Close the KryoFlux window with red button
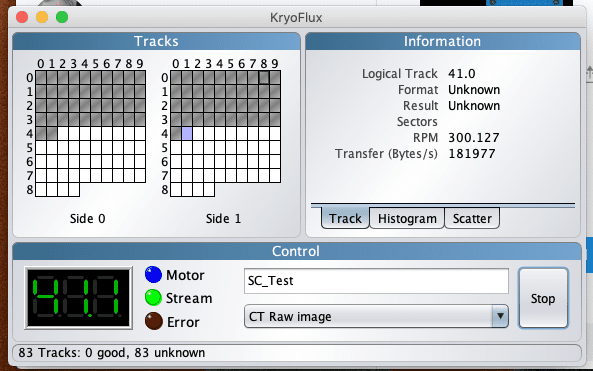The height and width of the screenshot is (371, 593). coord(22,17)
